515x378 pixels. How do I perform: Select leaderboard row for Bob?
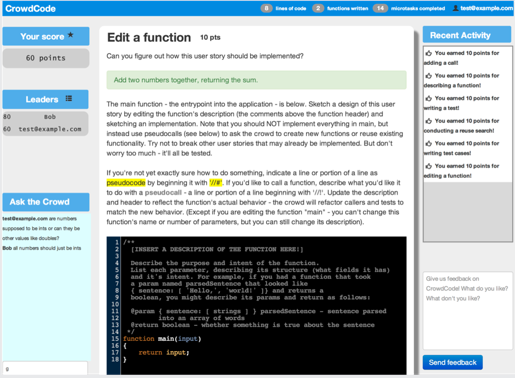46,117
